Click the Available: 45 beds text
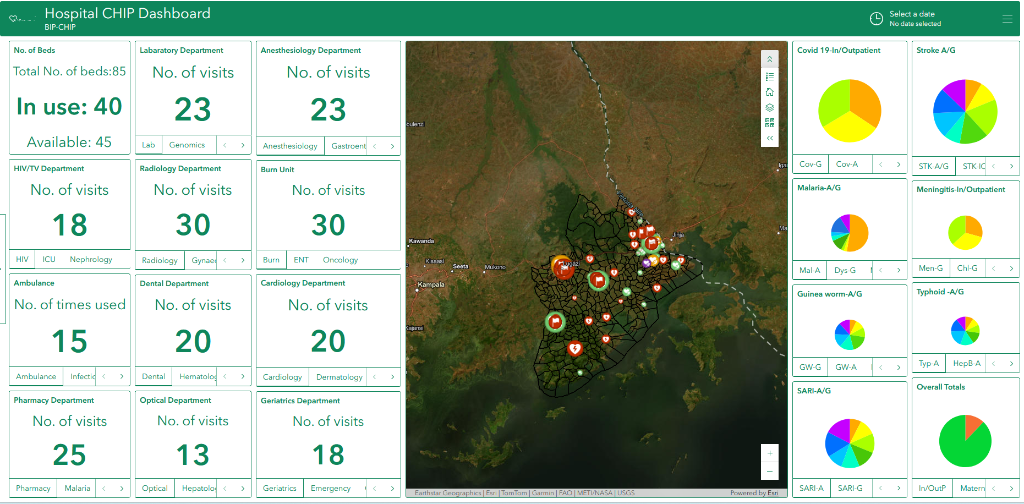Image resolution: width=1024 pixels, height=504 pixels. click(x=69, y=142)
